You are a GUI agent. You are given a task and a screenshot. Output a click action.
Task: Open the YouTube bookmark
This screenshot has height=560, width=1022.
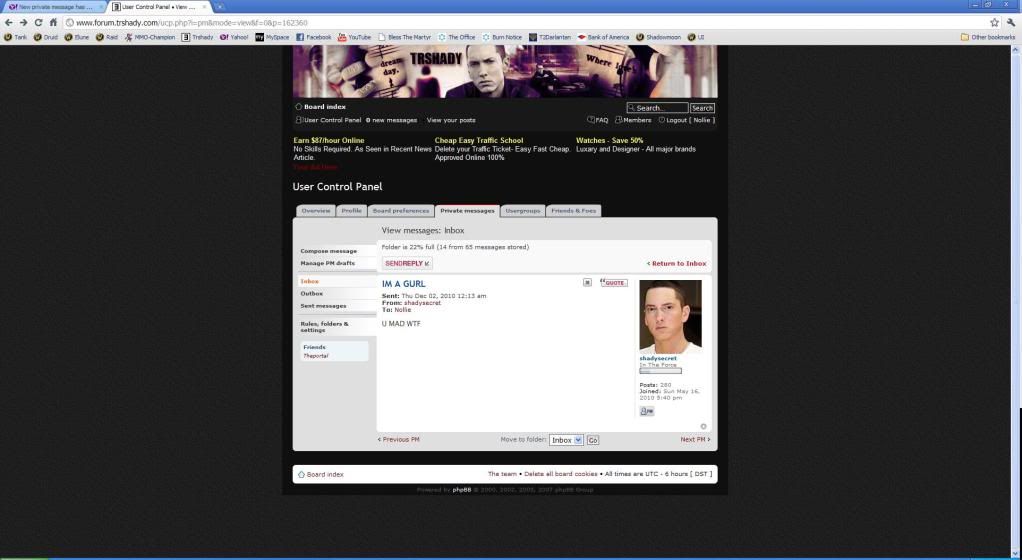[x=355, y=37]
